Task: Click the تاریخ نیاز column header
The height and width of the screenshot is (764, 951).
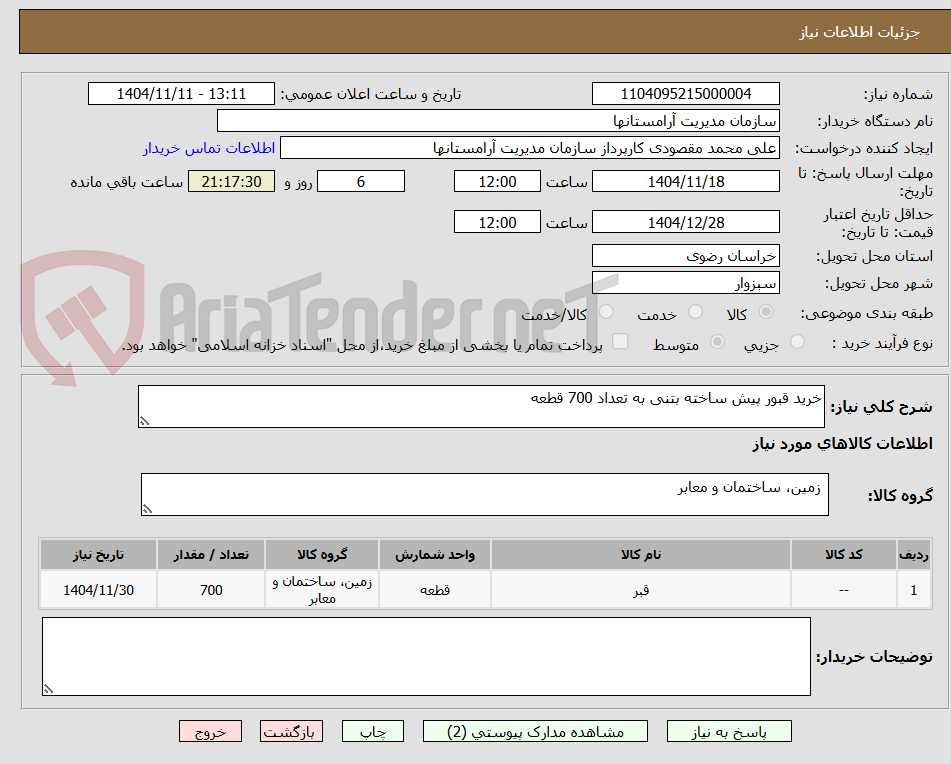Action: [98, 555]
